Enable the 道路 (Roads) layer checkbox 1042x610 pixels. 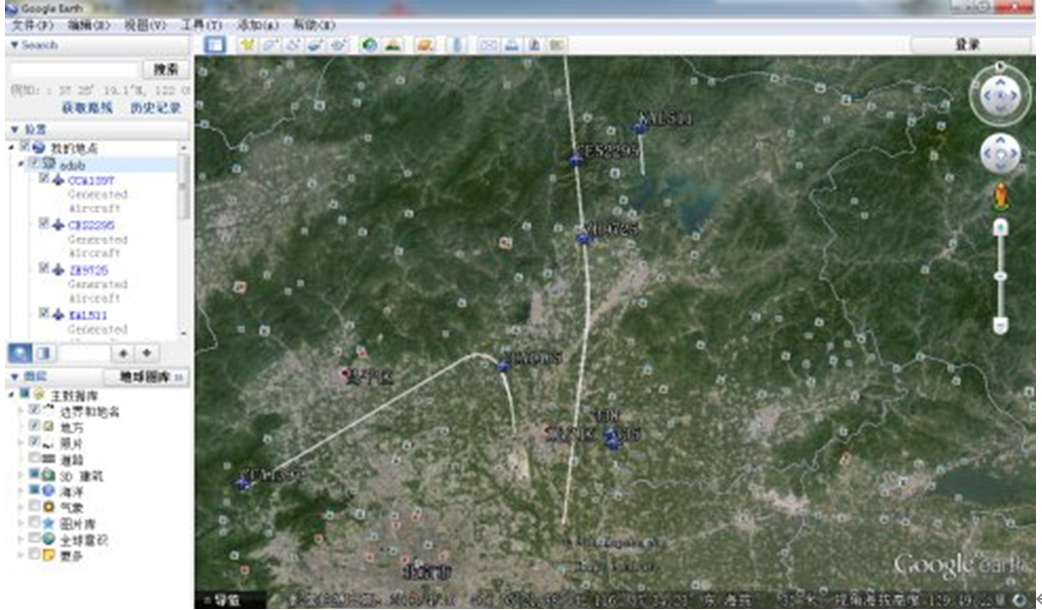[35, 458]
